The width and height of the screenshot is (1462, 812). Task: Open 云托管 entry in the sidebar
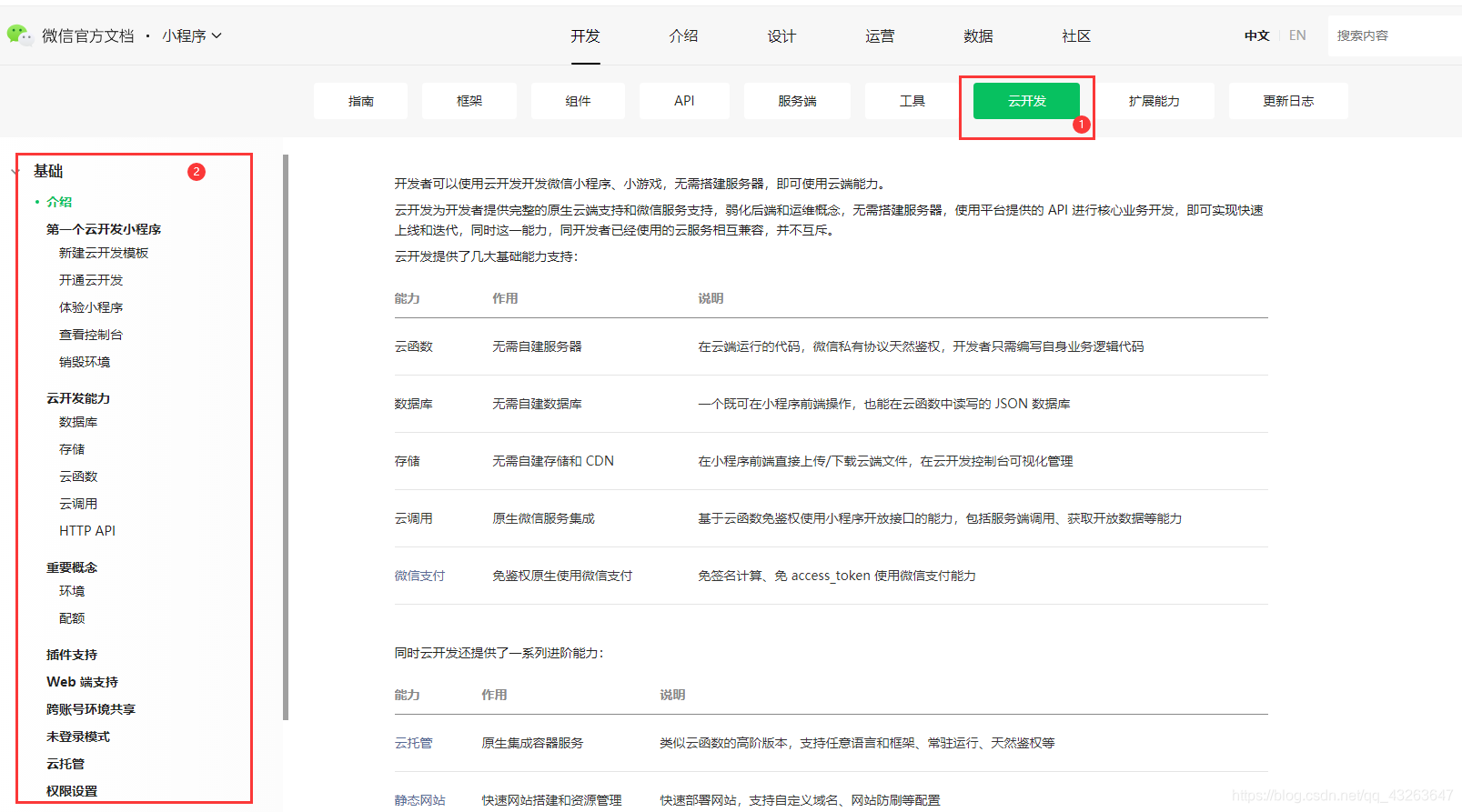tap(66, 764)
